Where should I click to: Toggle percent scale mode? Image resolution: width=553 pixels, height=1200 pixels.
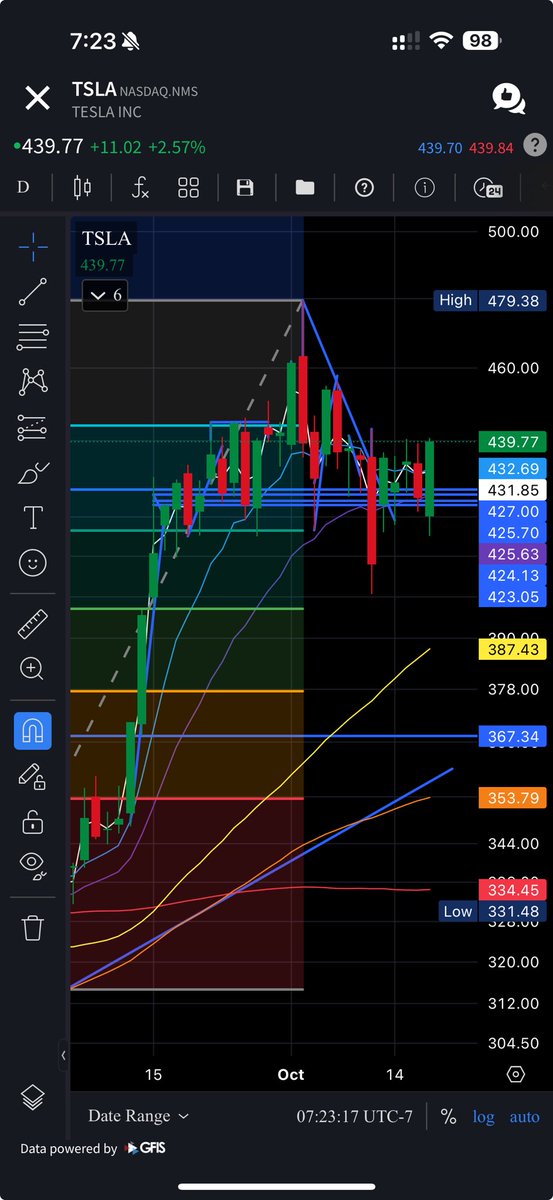click(x=448, y=1116)
